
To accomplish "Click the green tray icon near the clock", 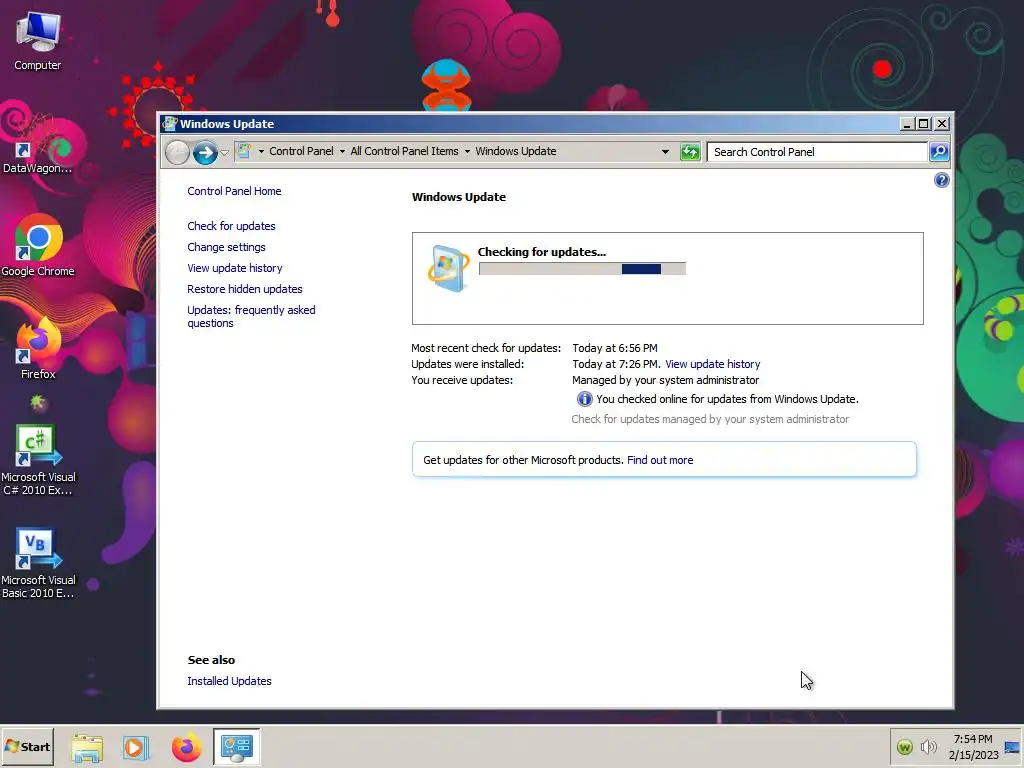I will [x=904, y=747].
